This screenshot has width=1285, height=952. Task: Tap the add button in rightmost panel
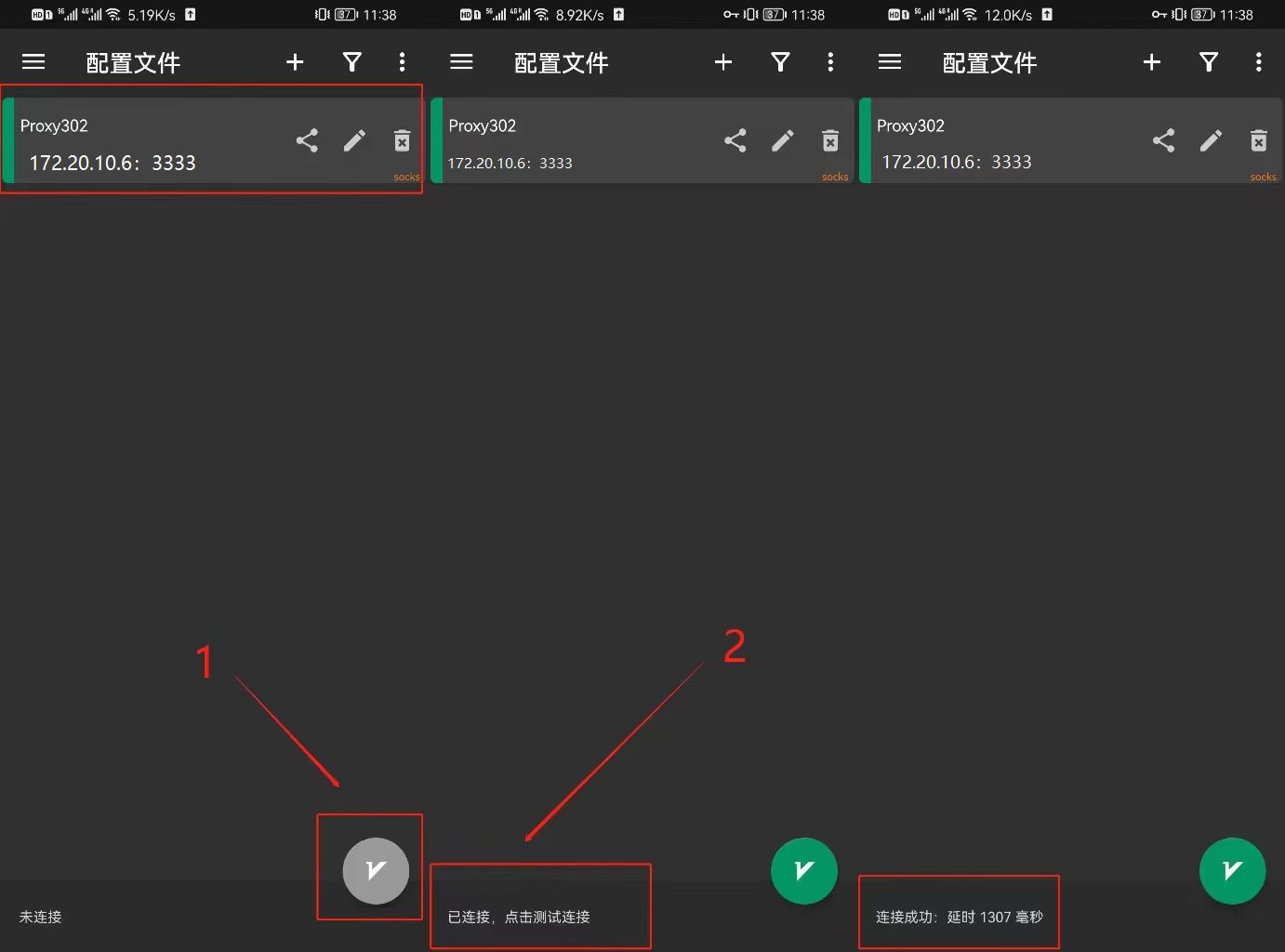[x=1151, y=61]
